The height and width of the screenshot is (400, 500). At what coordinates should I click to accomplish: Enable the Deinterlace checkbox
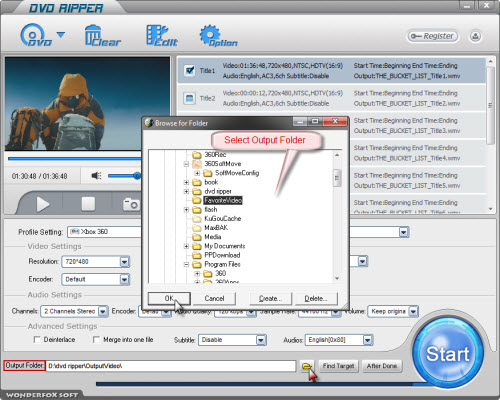pos(37,339)
